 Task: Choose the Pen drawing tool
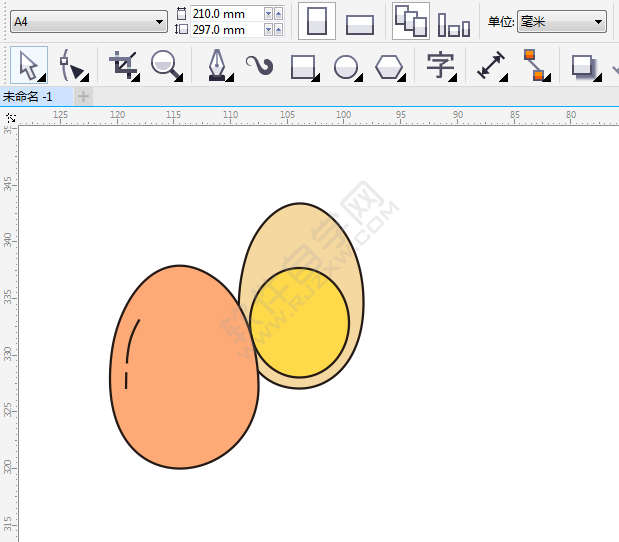(x=217, y=66)
